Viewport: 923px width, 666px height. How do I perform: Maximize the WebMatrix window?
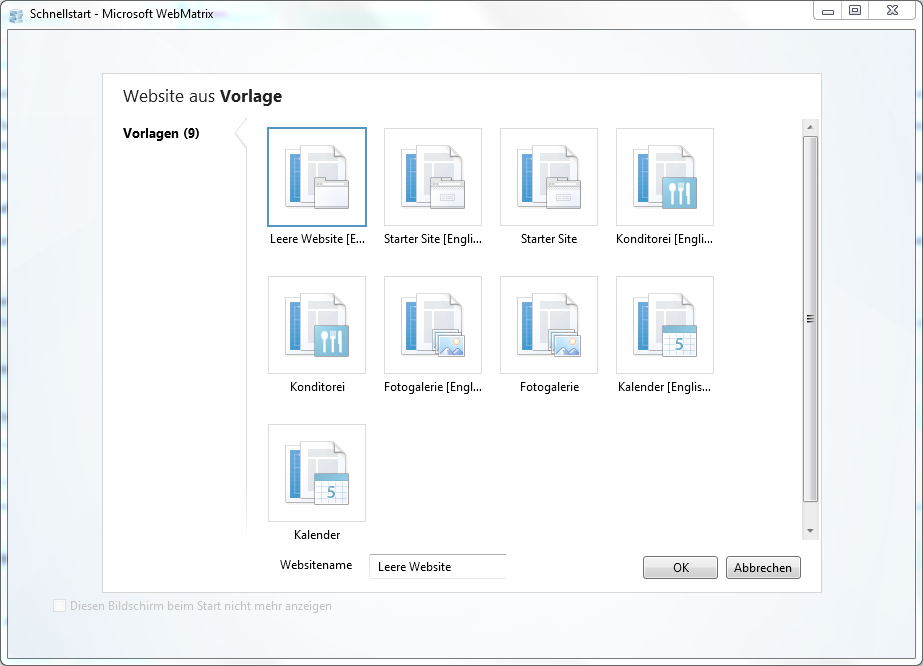pos(855,11)
